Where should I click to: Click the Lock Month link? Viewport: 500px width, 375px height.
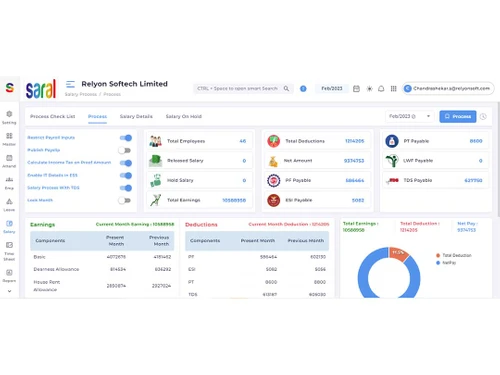pos(40,200)
